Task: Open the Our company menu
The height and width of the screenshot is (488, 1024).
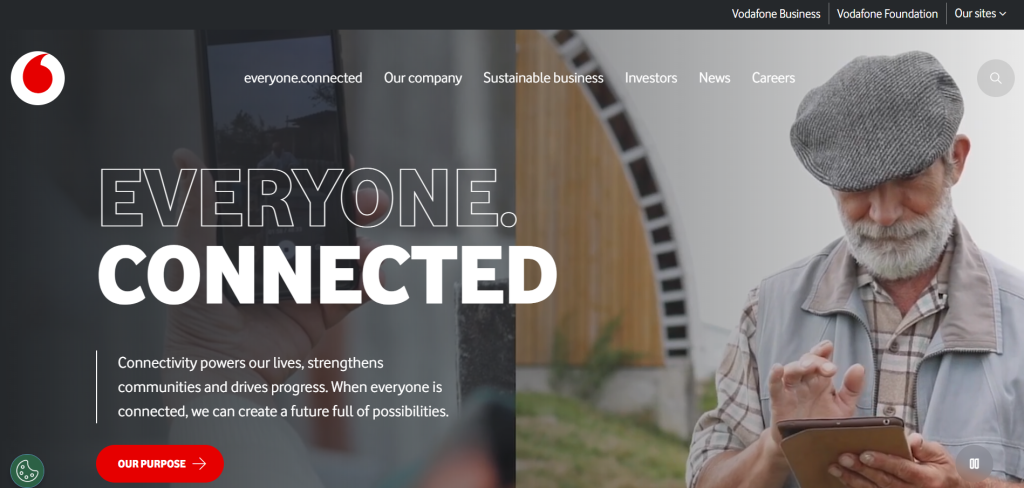Action: (423, 78)
